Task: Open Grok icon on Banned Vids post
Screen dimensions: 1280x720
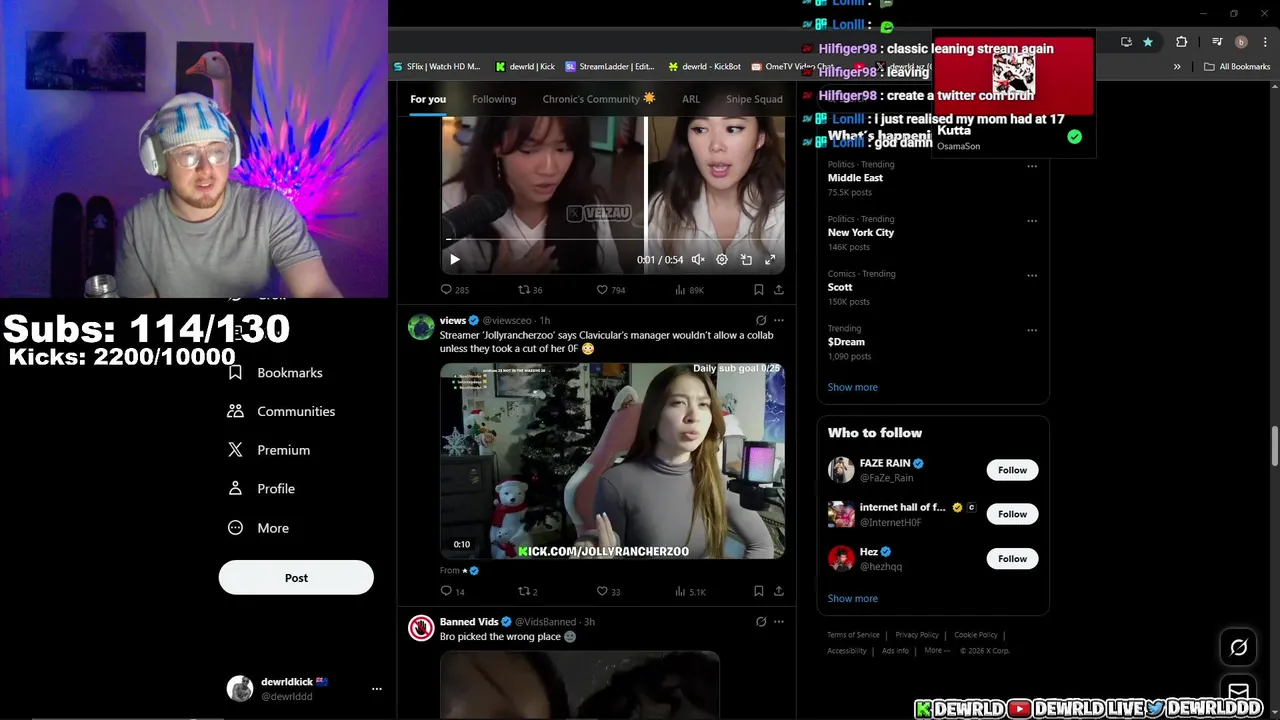Action: point(761,622)
